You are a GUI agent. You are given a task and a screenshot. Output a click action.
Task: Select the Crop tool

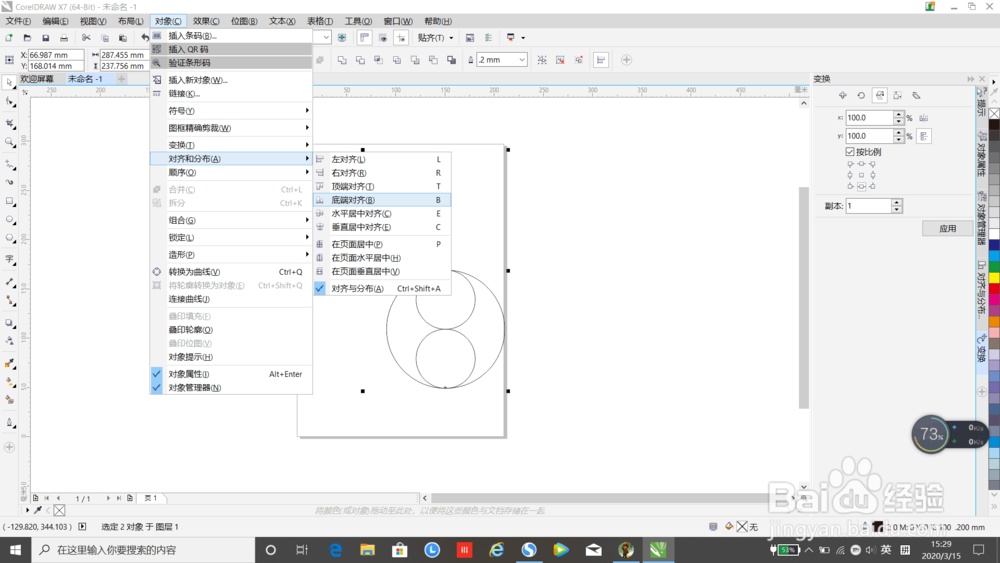[x=10, y=123]
